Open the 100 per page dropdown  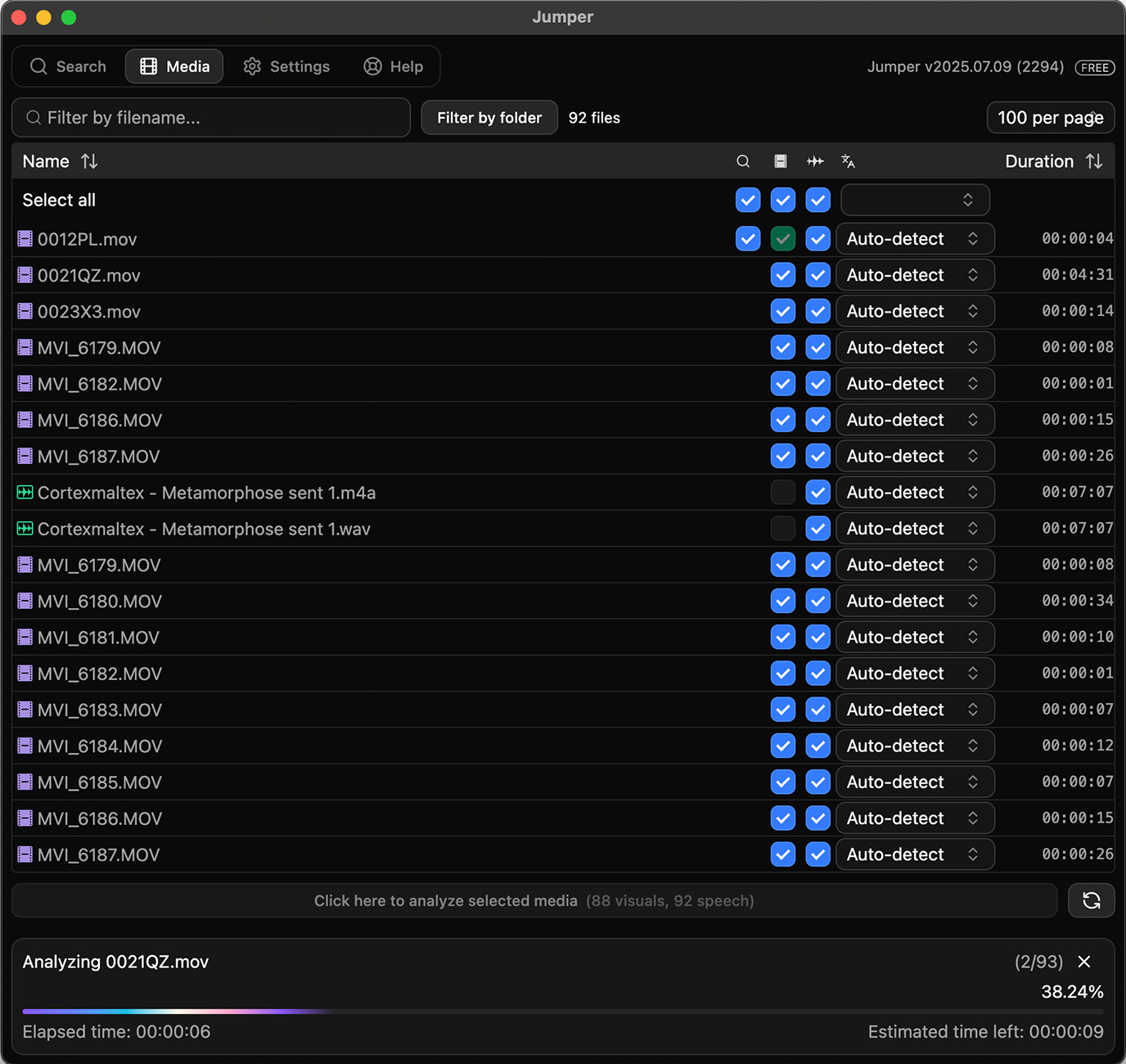click(1050, 118)
